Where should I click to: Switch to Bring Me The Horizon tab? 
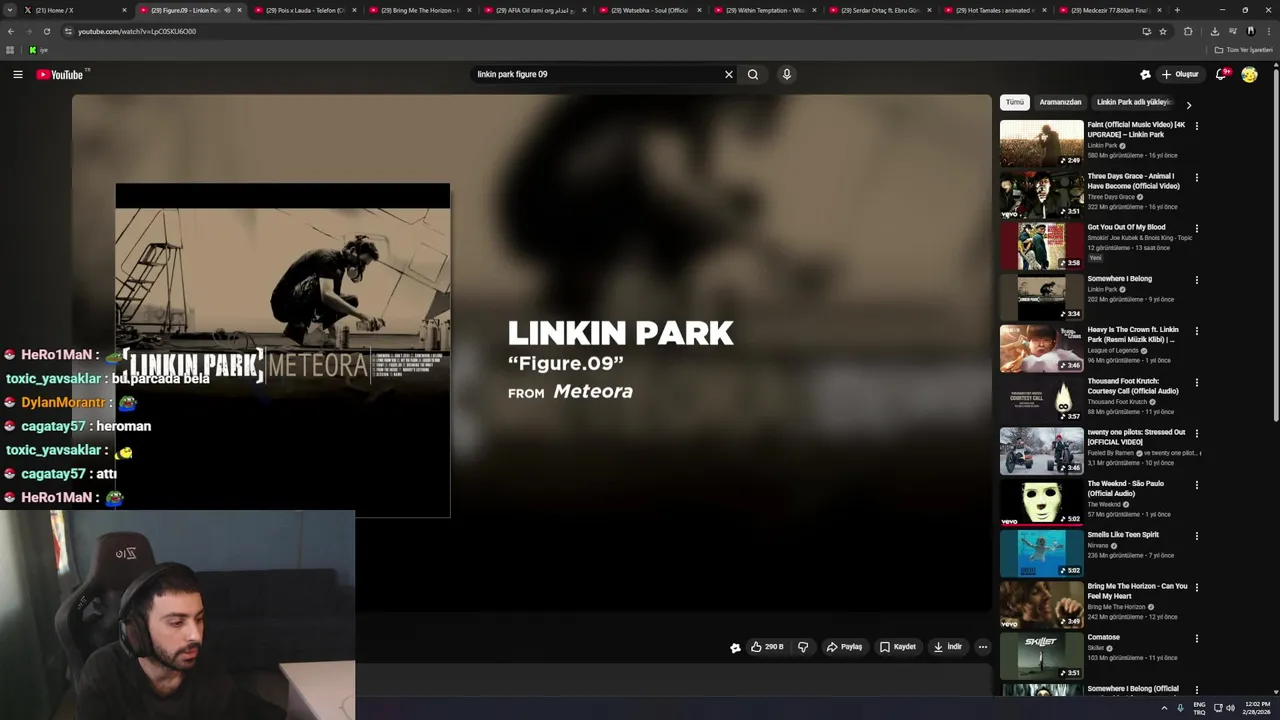pyautogui.click(x=418, y=10)
